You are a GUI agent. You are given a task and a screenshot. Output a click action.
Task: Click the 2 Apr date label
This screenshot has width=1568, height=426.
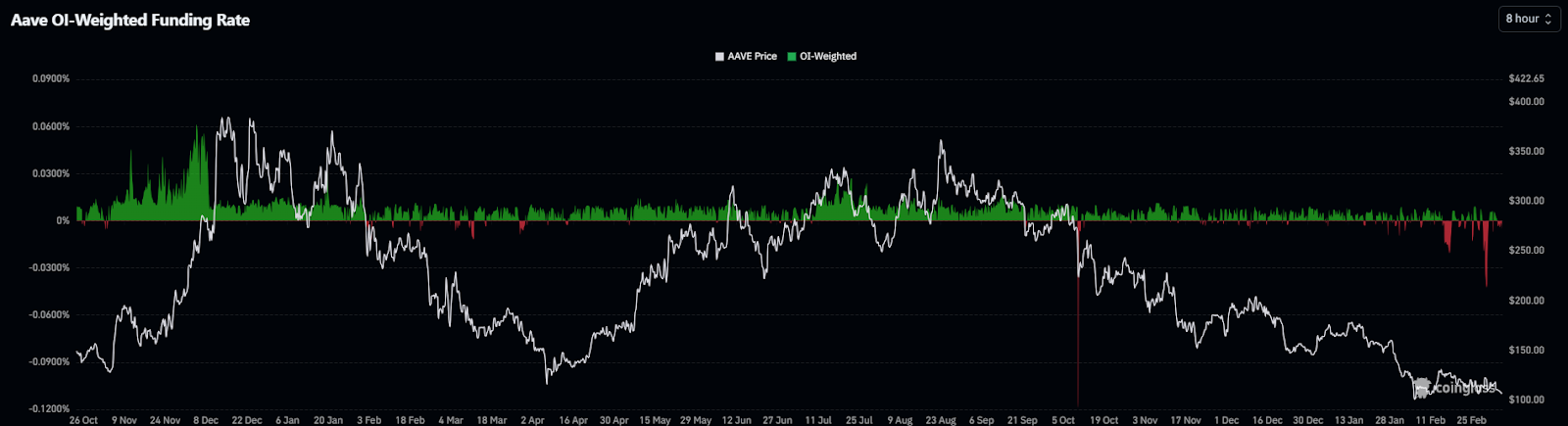[532, 420]
